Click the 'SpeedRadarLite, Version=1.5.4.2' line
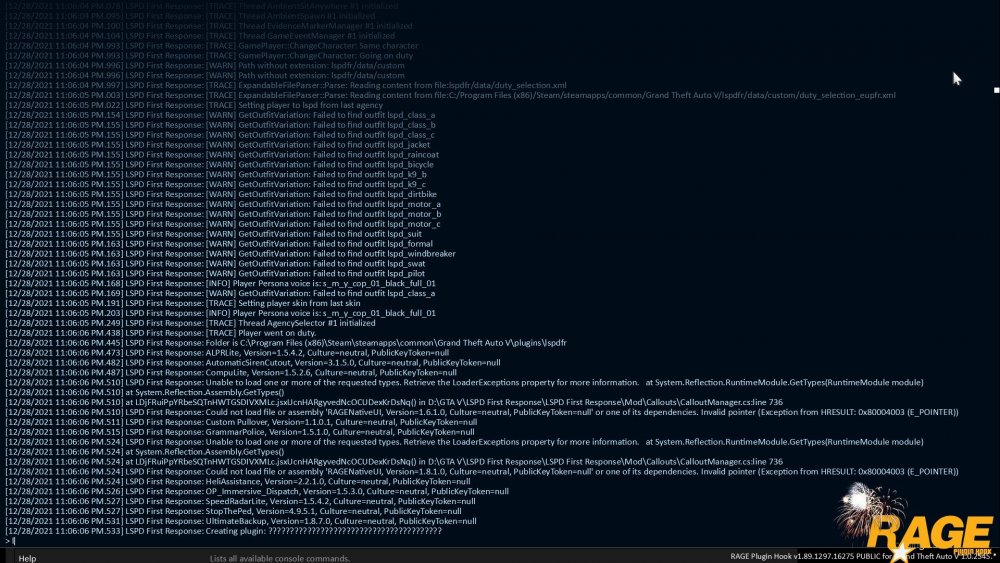The width and height of the screenshot is (1000, 563). pos(240,501)
